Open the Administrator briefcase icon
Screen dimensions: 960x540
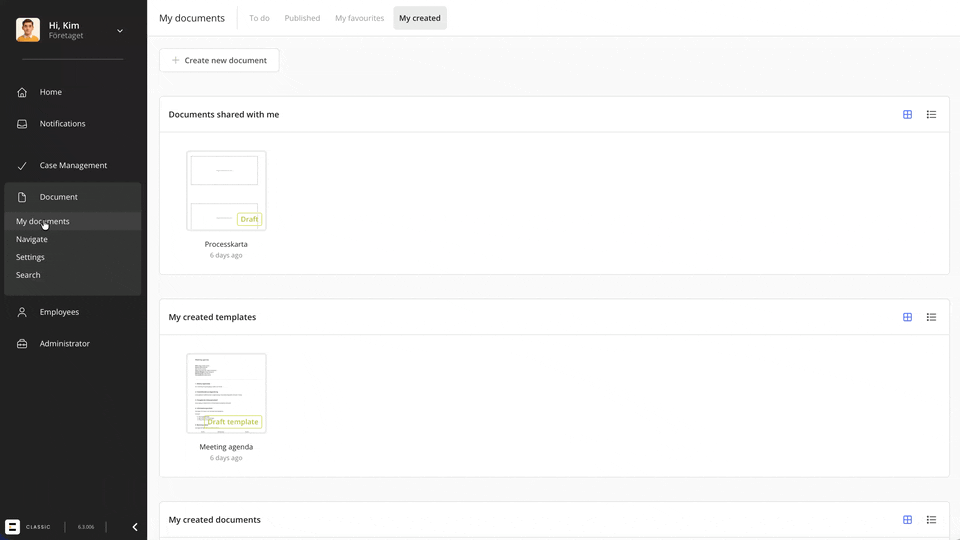[22, 344]
